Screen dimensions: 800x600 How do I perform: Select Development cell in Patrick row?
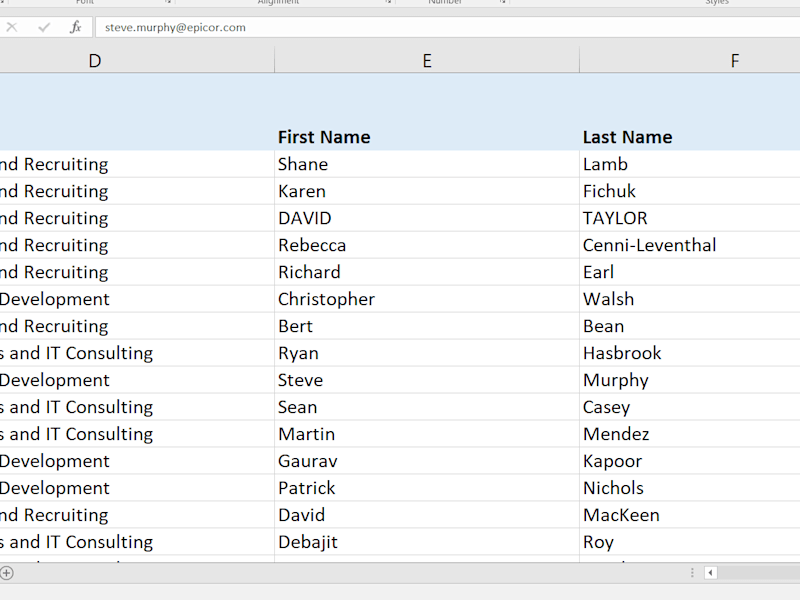point(137,488)
